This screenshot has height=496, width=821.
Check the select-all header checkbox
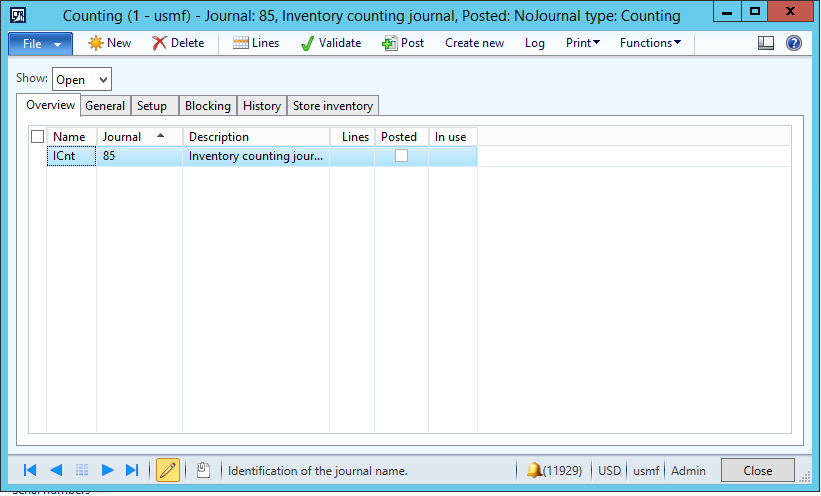[38, 137]
